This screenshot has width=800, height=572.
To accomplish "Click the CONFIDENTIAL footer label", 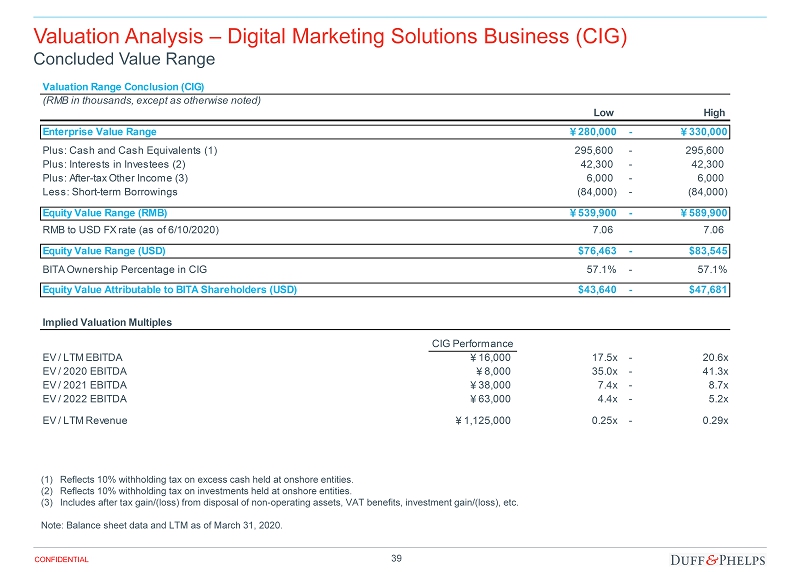I will click(61, 560).
